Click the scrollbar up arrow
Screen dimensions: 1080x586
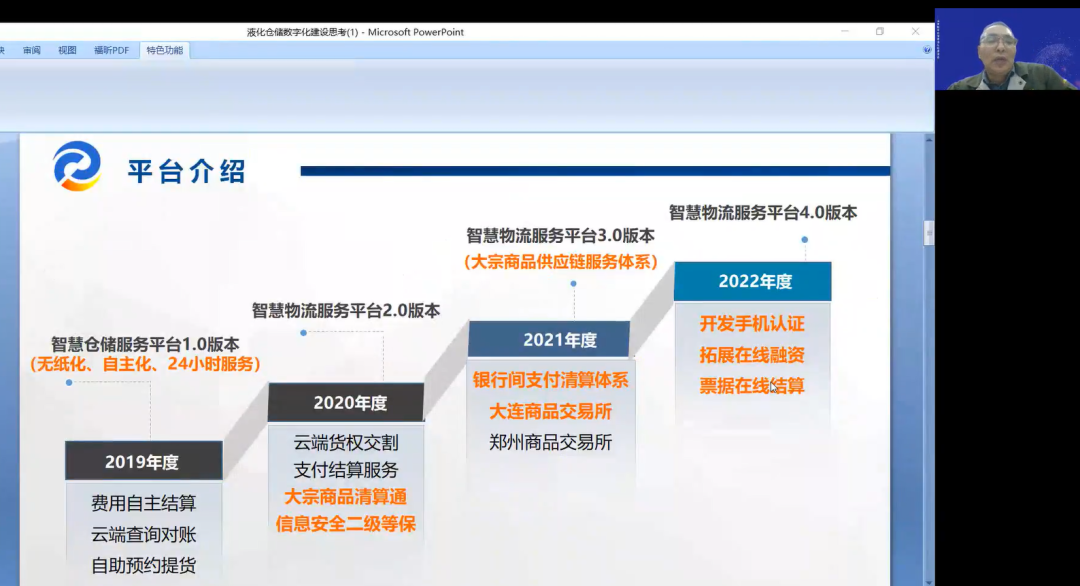click(928, 140)
